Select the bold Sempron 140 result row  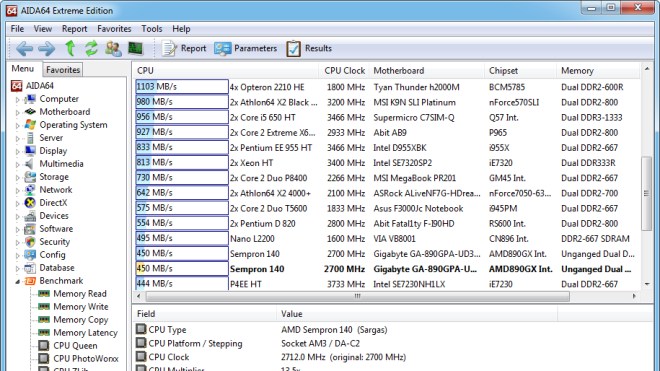(x=387, y=269)
